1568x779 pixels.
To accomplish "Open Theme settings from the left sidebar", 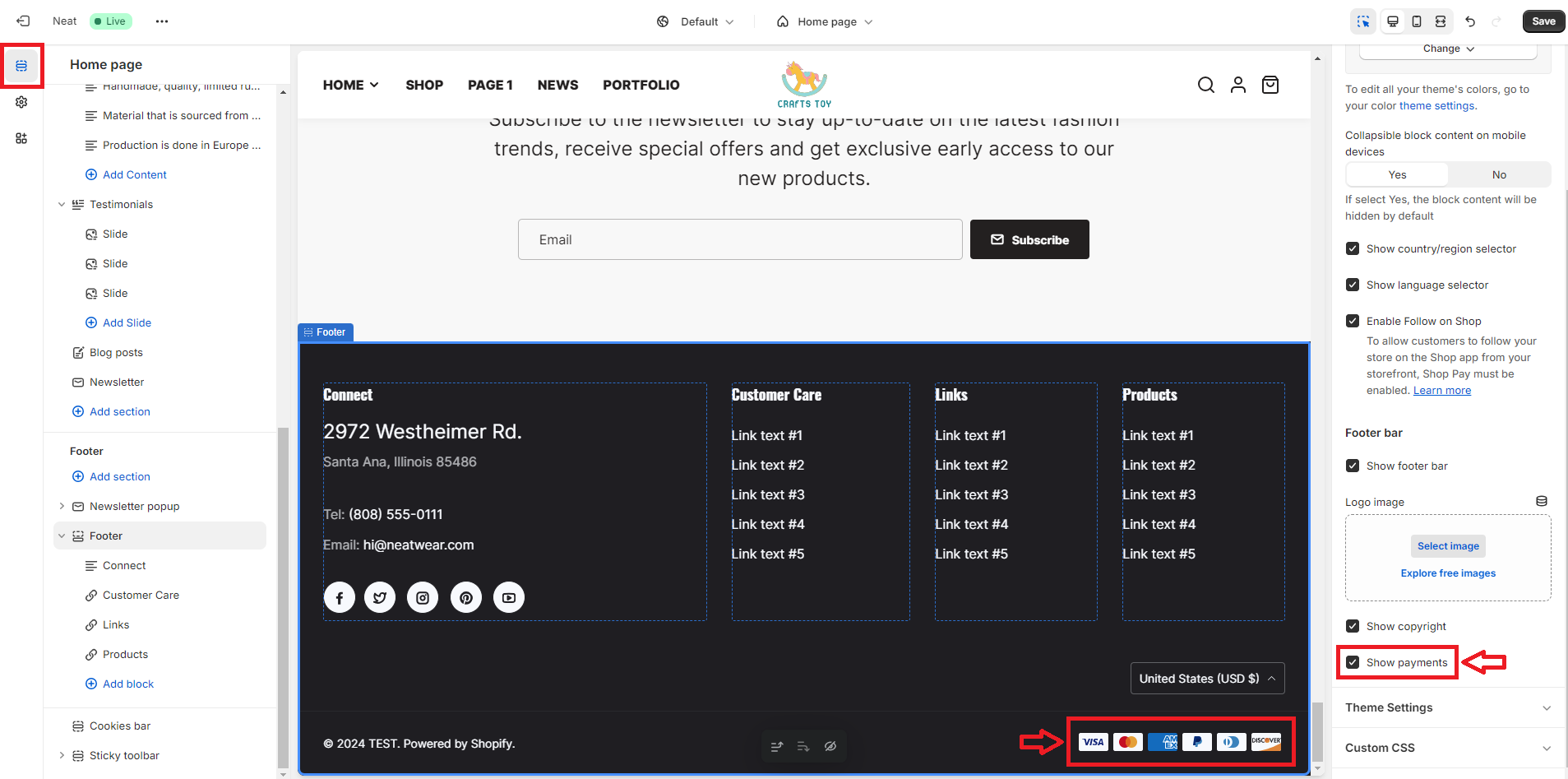I will [21, 102].
